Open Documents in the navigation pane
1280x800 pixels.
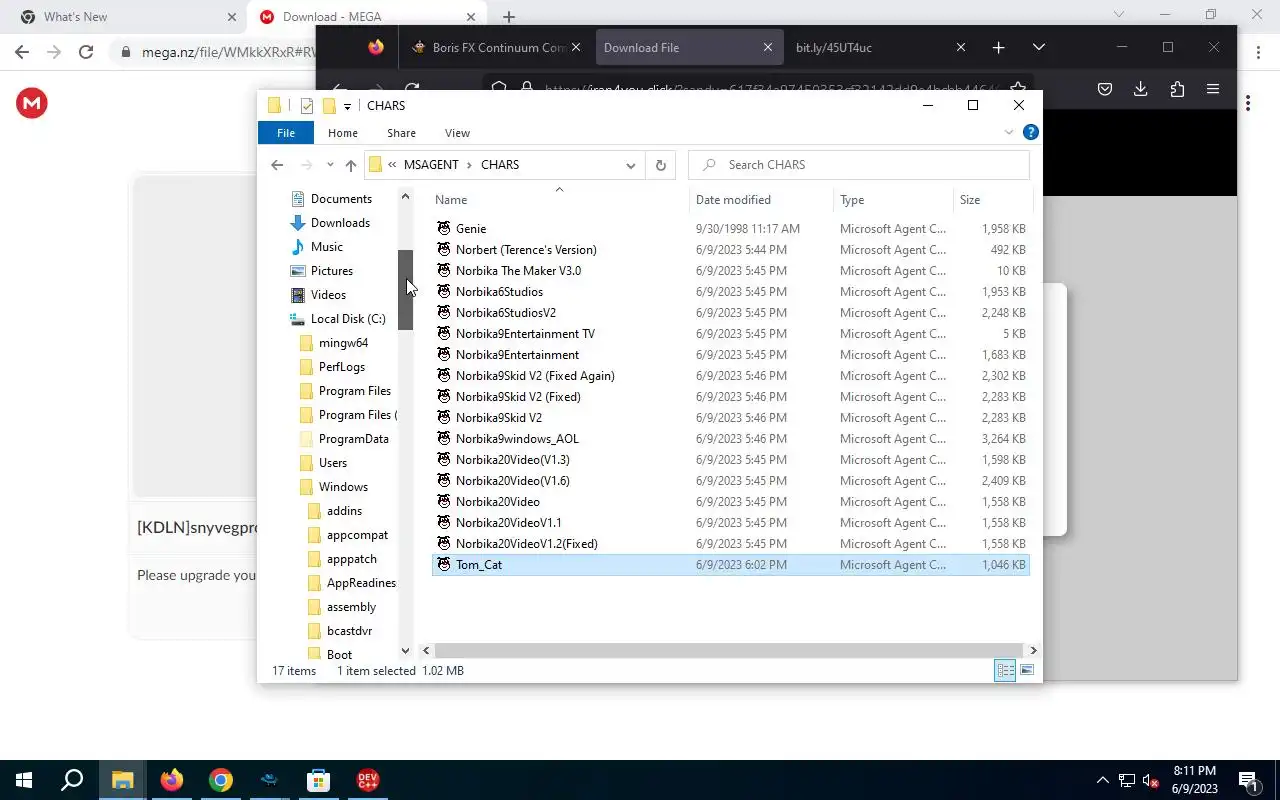(x=341, y=199)
